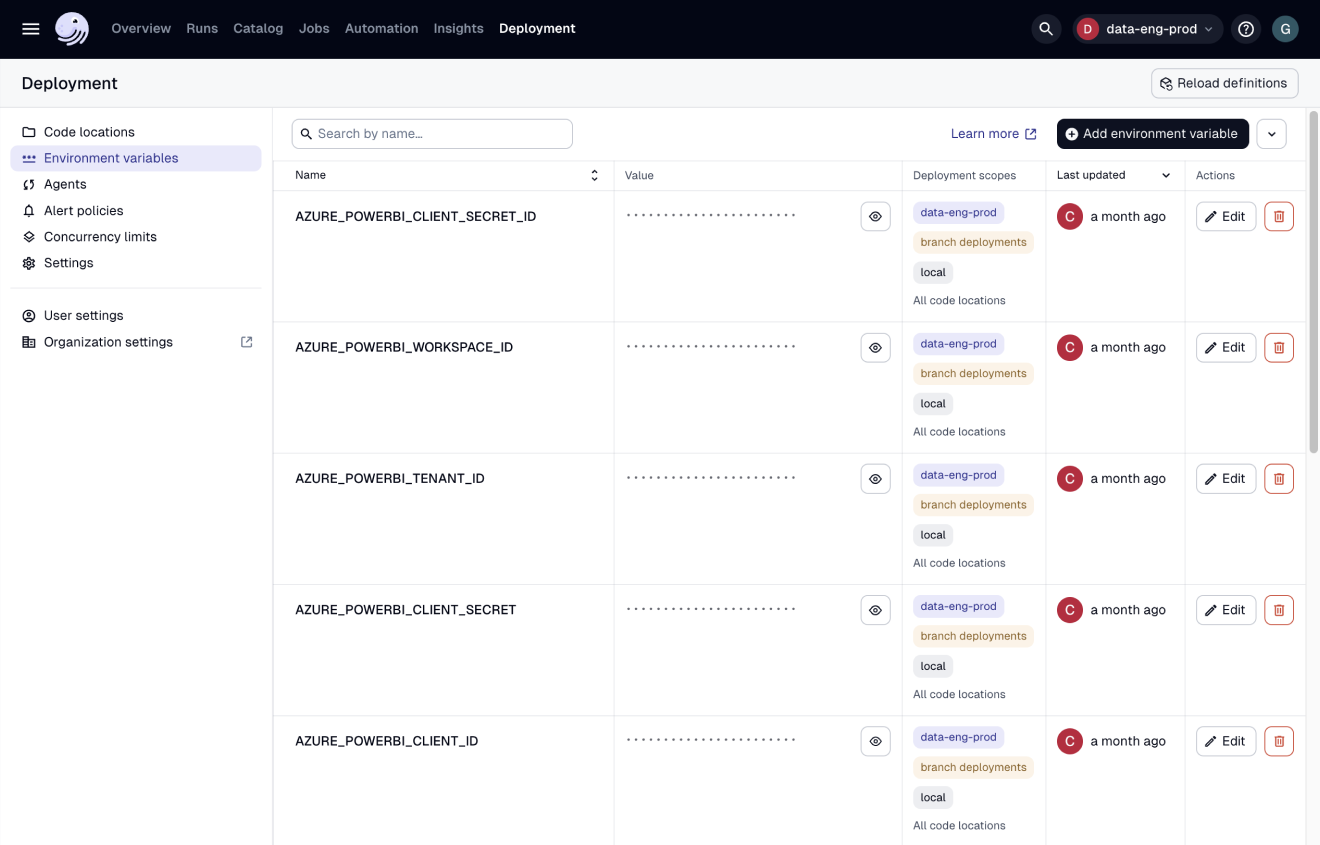Open the Insights section
This screenshot has height=845, width=1320.
point(458,28)
